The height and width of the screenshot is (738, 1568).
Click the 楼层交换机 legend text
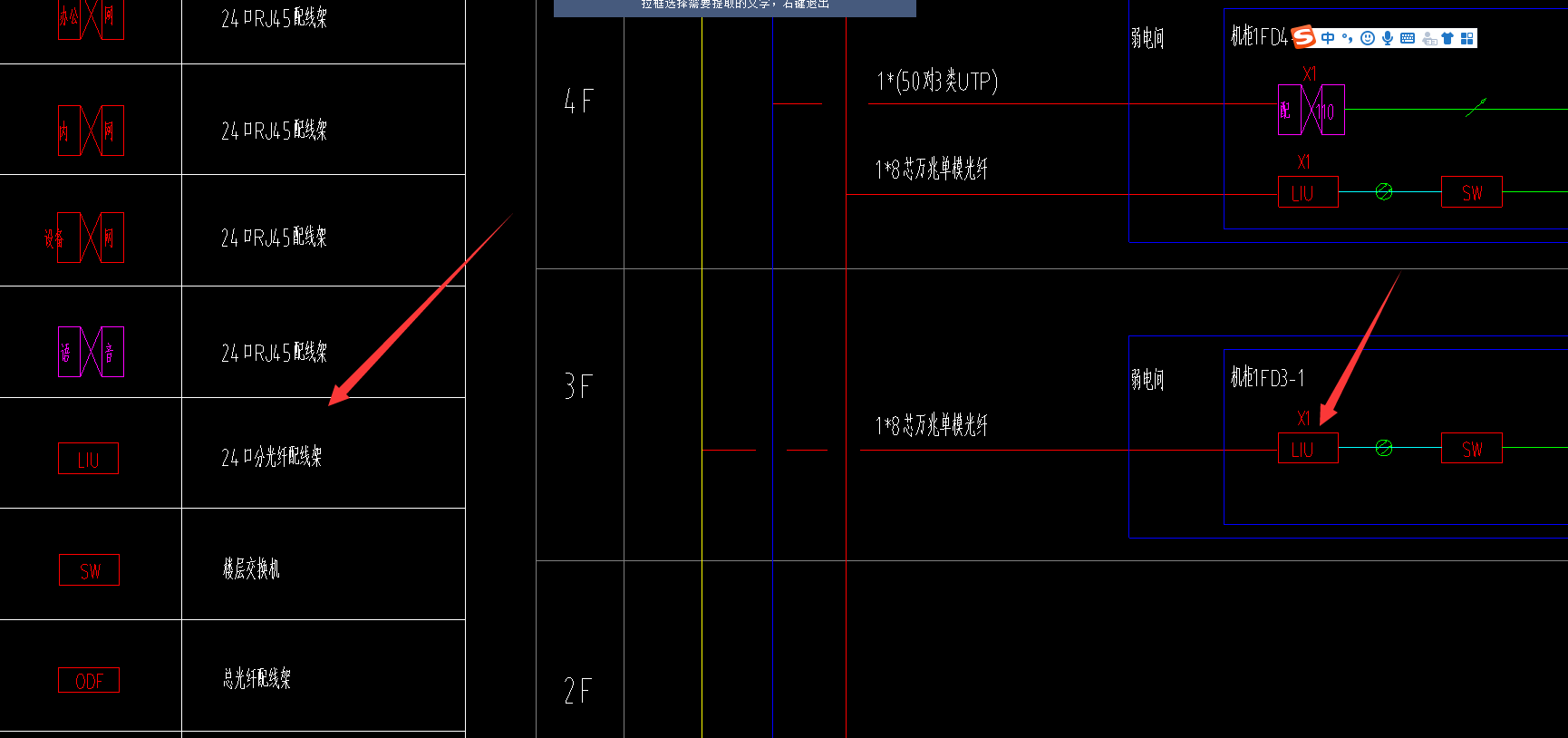pyautogui.click(x=251, y=568)
